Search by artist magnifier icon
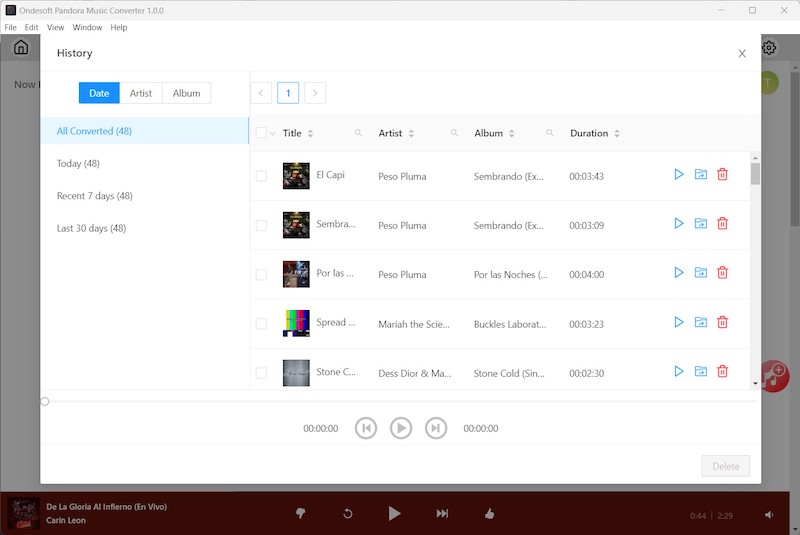800x535 pixels. tap(454, 133)
